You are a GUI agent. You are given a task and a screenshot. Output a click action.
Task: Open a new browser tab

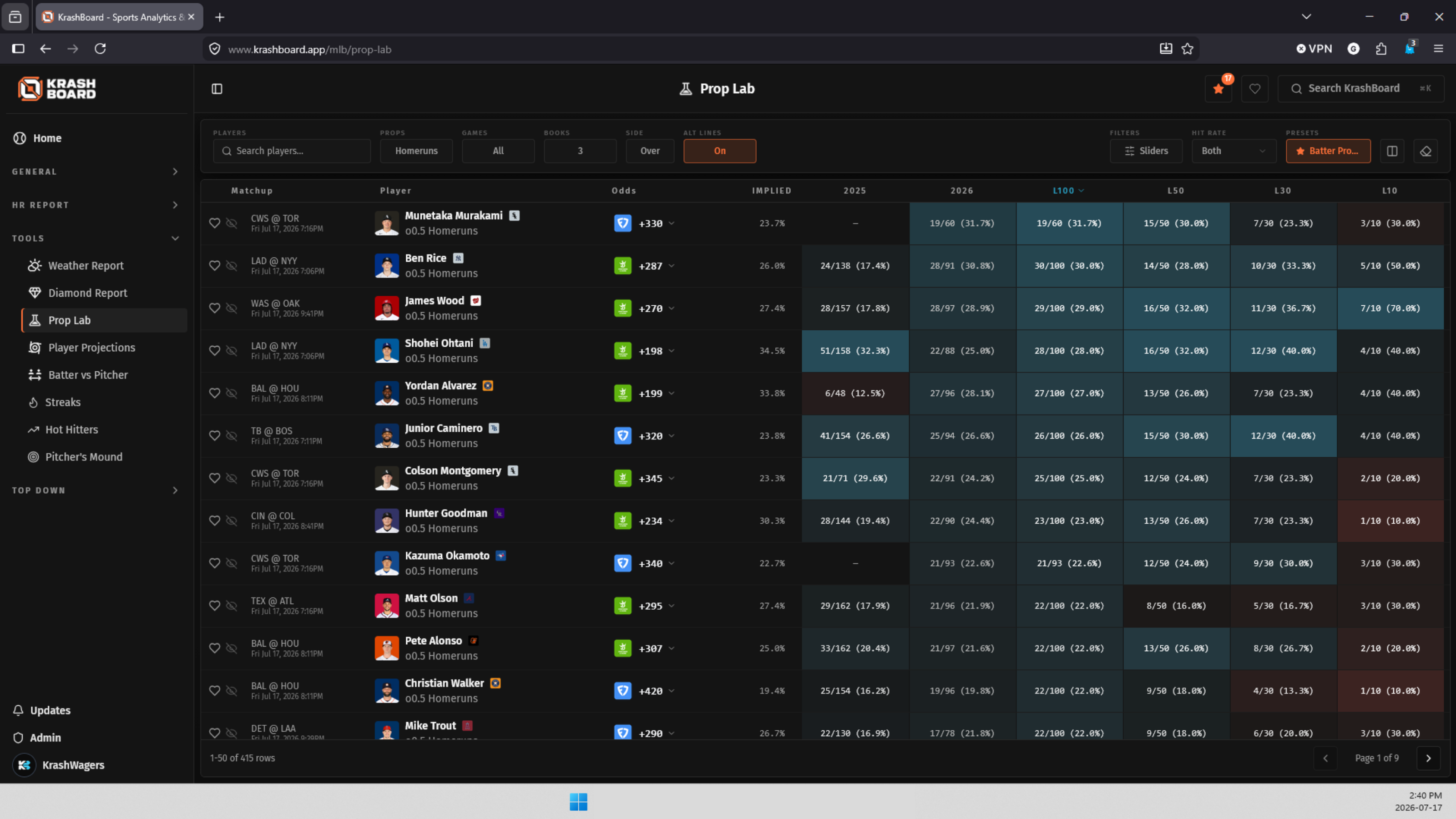coord(220,18)
